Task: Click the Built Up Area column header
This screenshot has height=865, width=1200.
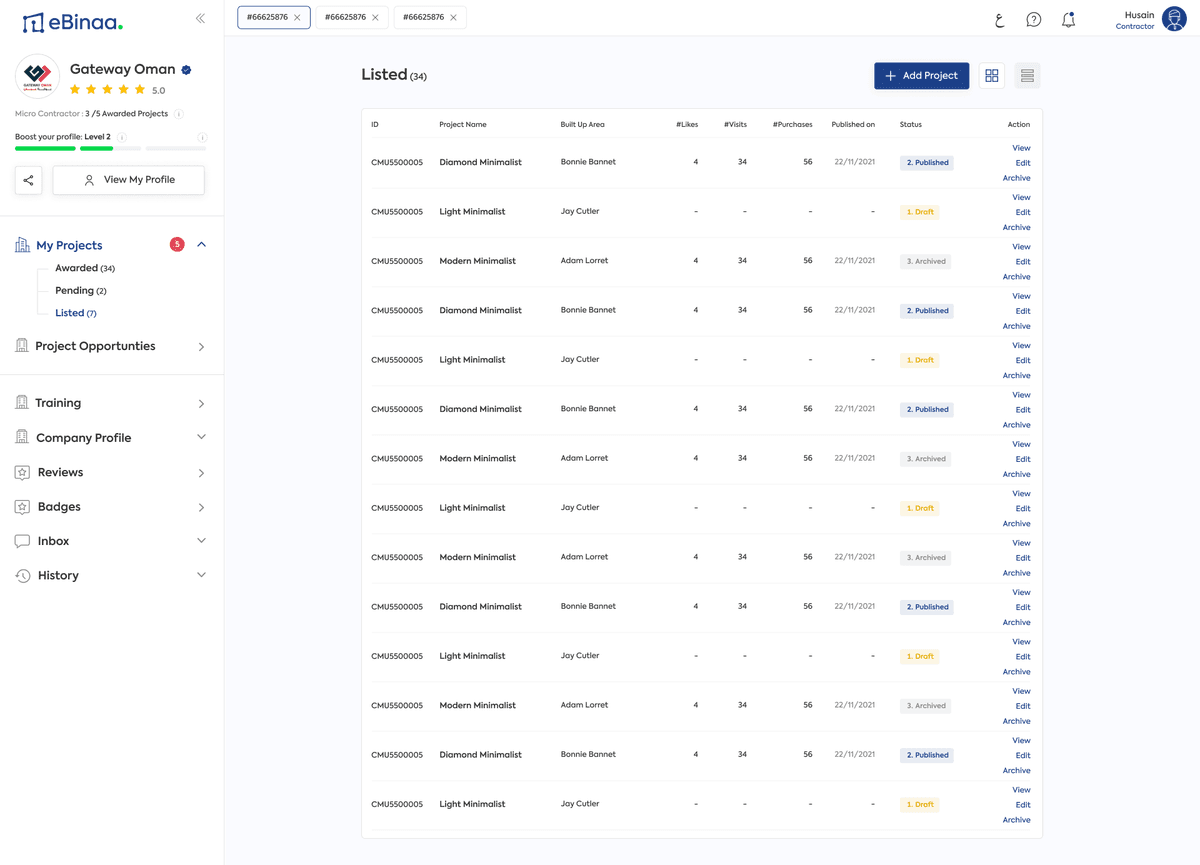Action: point(582,125)
